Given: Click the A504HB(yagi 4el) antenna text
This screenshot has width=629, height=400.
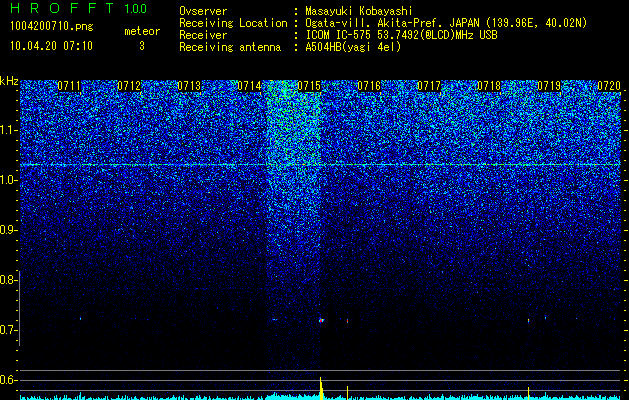Looking at the screenshot, I should [353, 47].
